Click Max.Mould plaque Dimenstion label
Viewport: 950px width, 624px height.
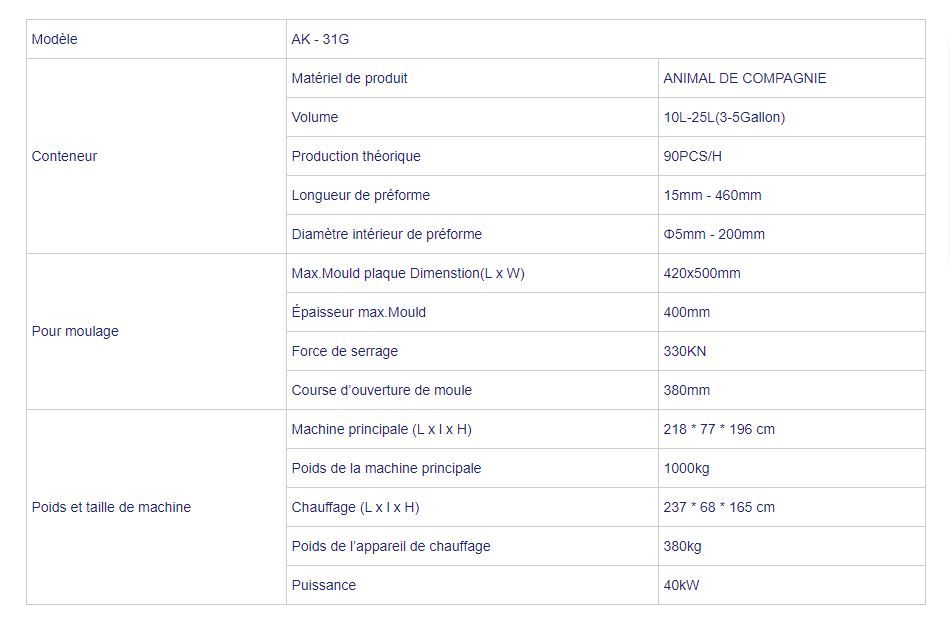click(407, 273)
